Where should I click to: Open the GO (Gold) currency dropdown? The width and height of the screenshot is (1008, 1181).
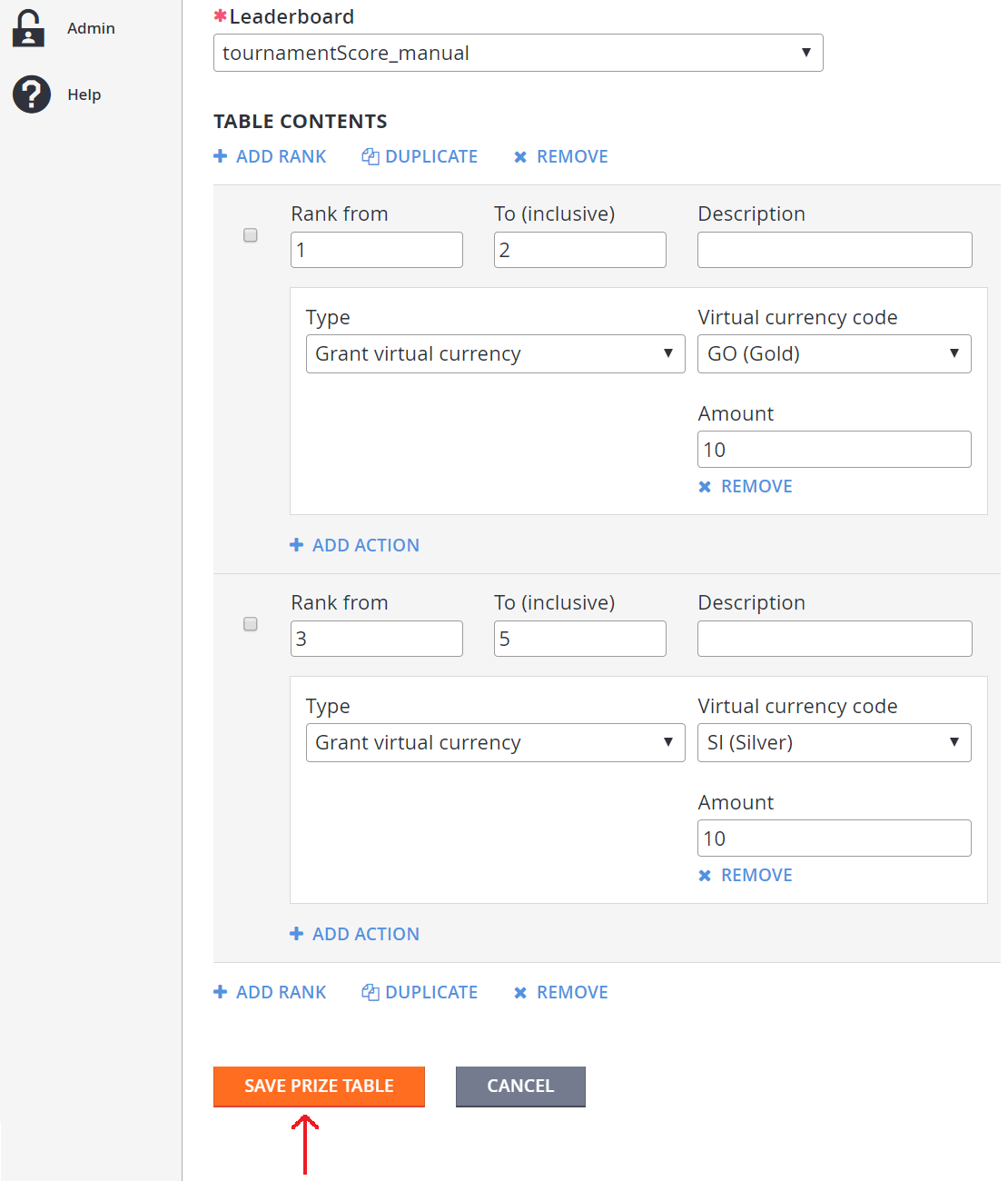834,353
